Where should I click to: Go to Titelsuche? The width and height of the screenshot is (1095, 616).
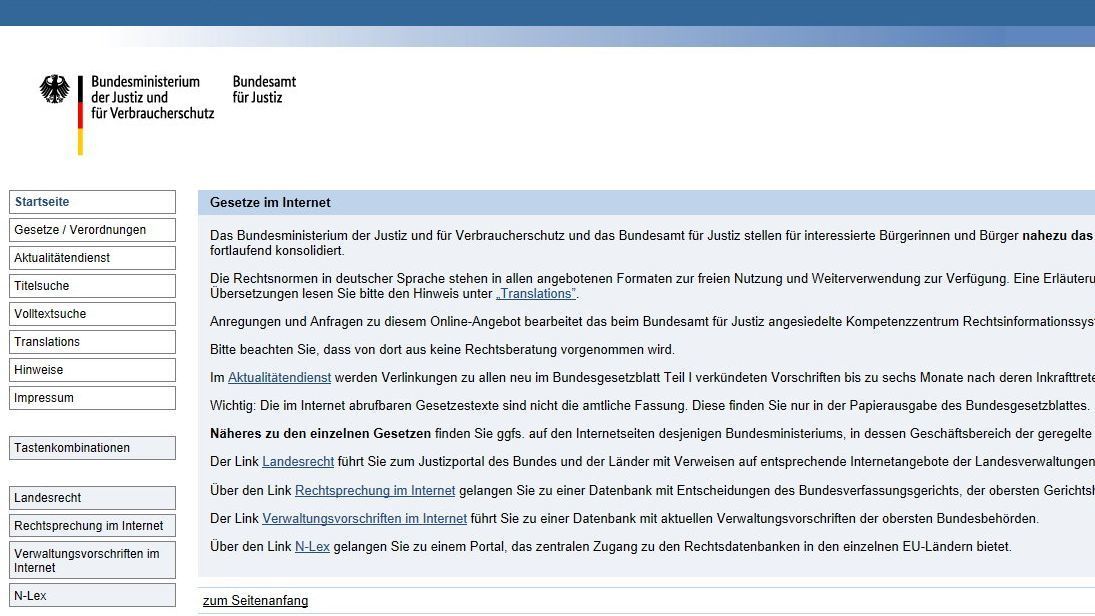tap(92, 286)
